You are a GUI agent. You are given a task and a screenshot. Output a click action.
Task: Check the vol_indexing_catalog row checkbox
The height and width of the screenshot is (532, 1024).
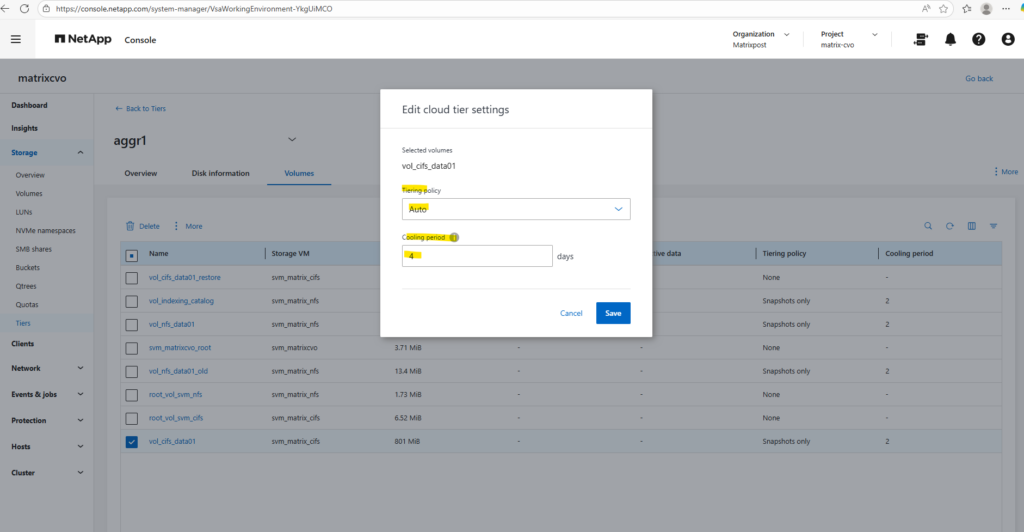click(x=132, y=300)
